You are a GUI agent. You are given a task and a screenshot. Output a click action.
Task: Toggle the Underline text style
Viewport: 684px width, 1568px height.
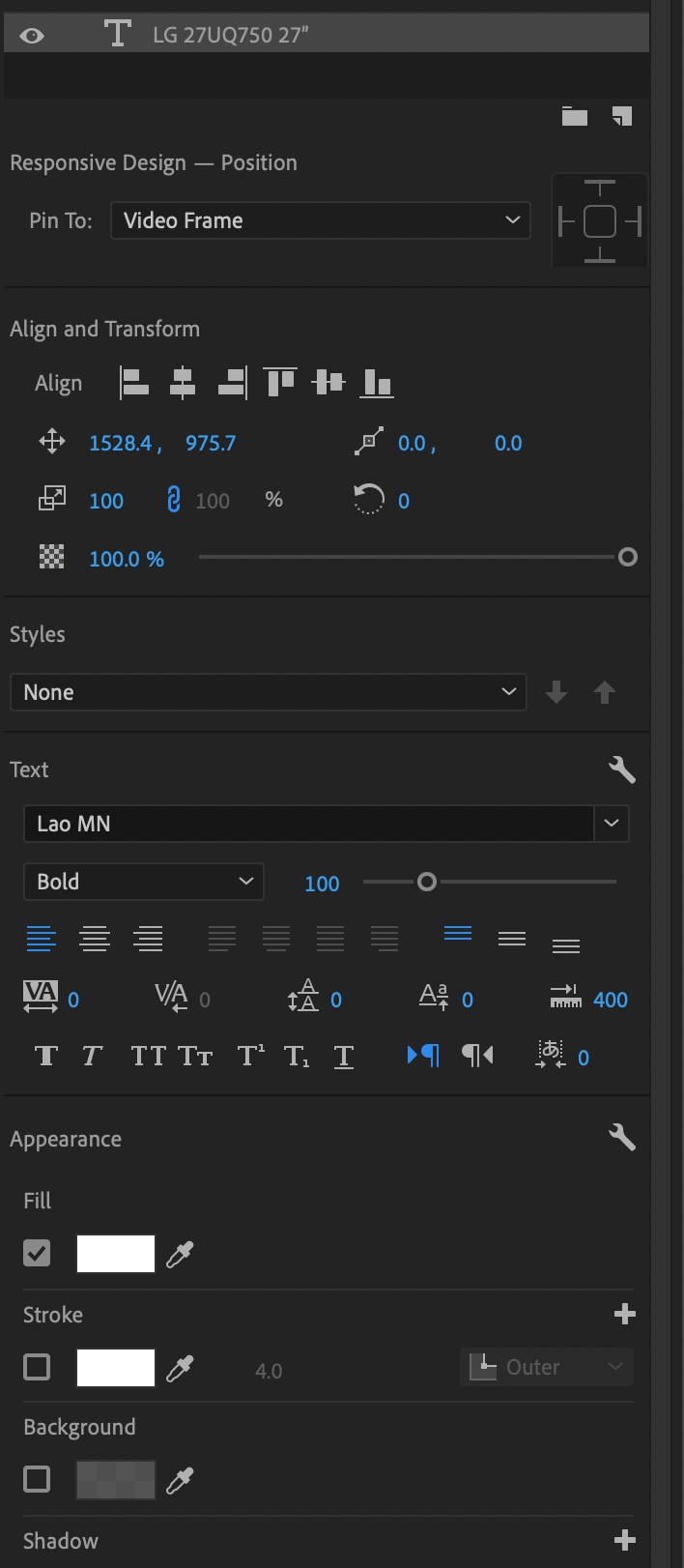point(343,1057)
